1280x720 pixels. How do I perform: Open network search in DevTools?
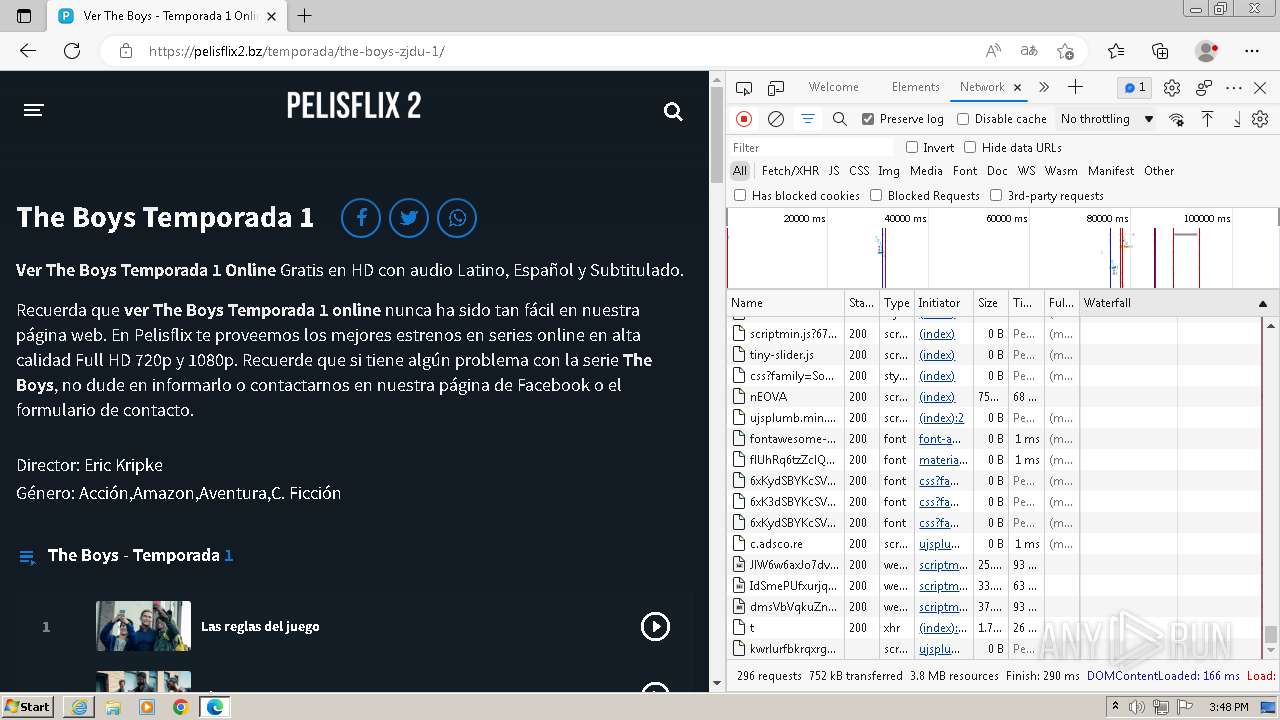tap(840, 119)
